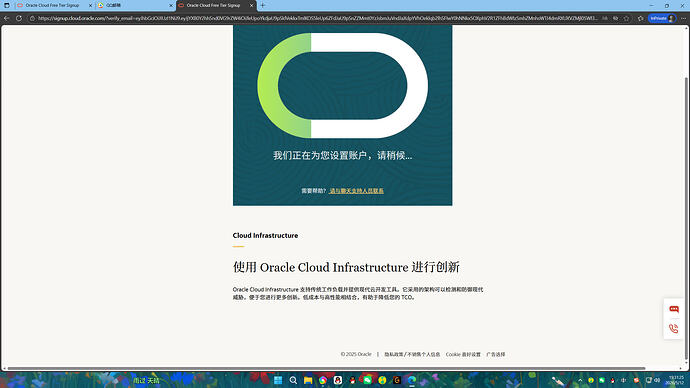
Task: Click the chat with support link
Action: point(356,191)
